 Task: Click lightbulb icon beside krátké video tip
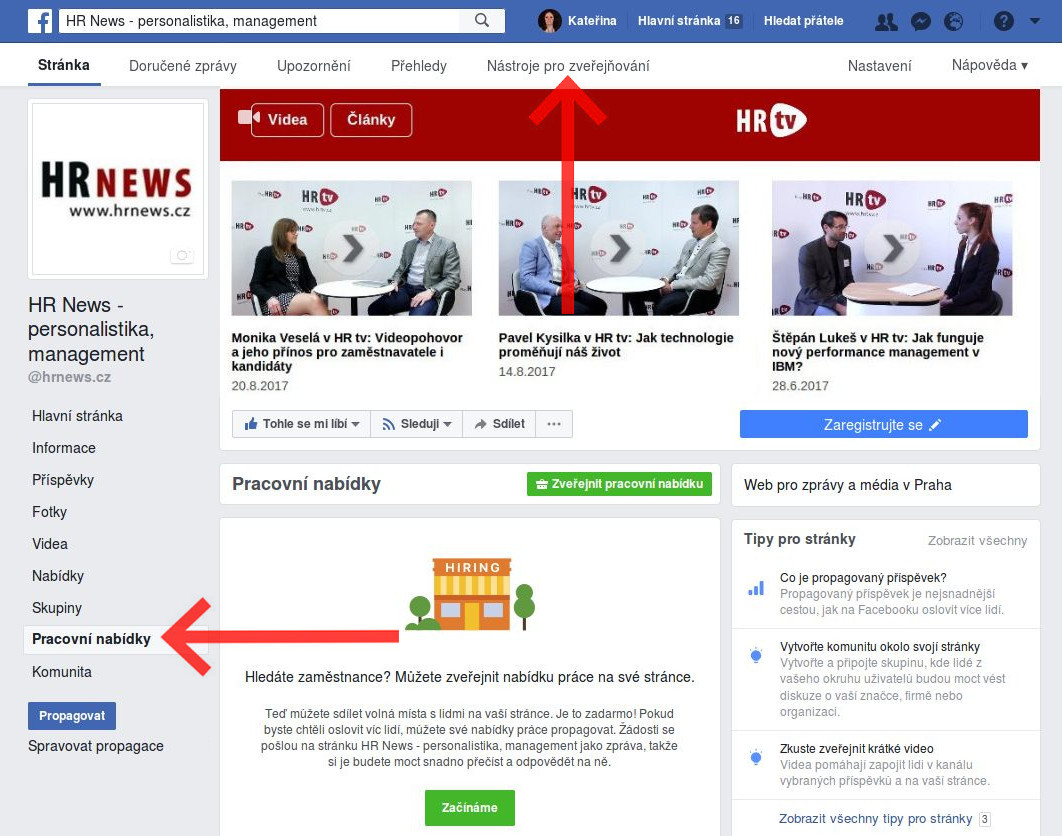pyautogui.click(x=756, y=757)
